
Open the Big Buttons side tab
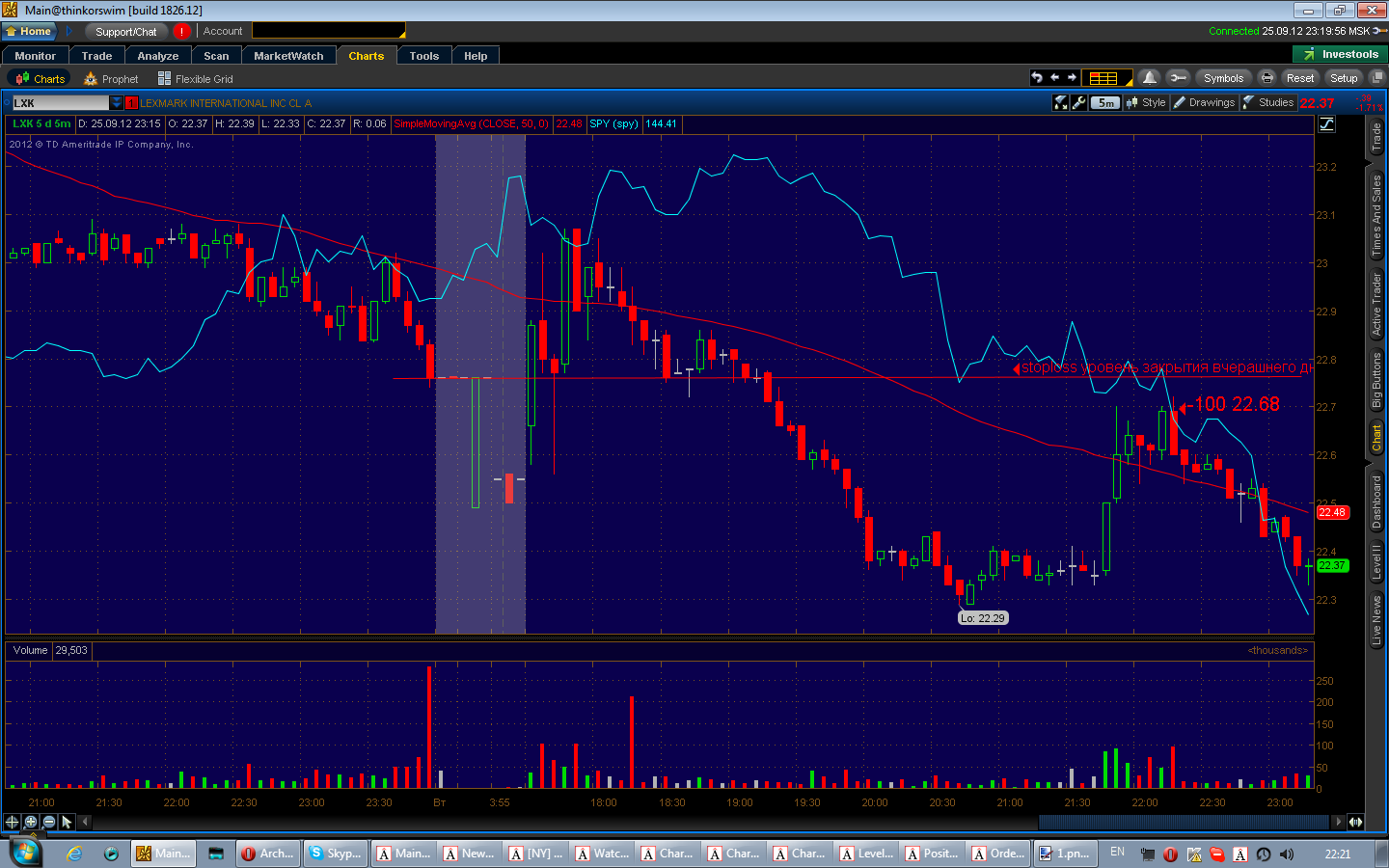click(x=1376, y=380)
